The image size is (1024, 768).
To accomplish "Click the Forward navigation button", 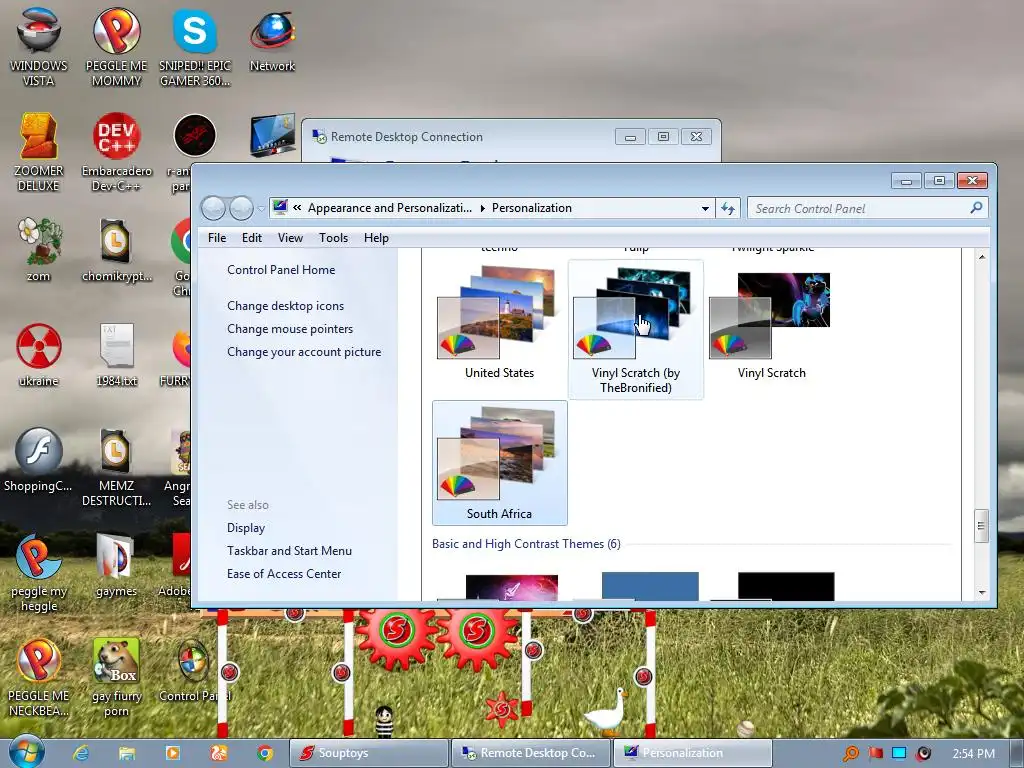I will click(241, 208).
